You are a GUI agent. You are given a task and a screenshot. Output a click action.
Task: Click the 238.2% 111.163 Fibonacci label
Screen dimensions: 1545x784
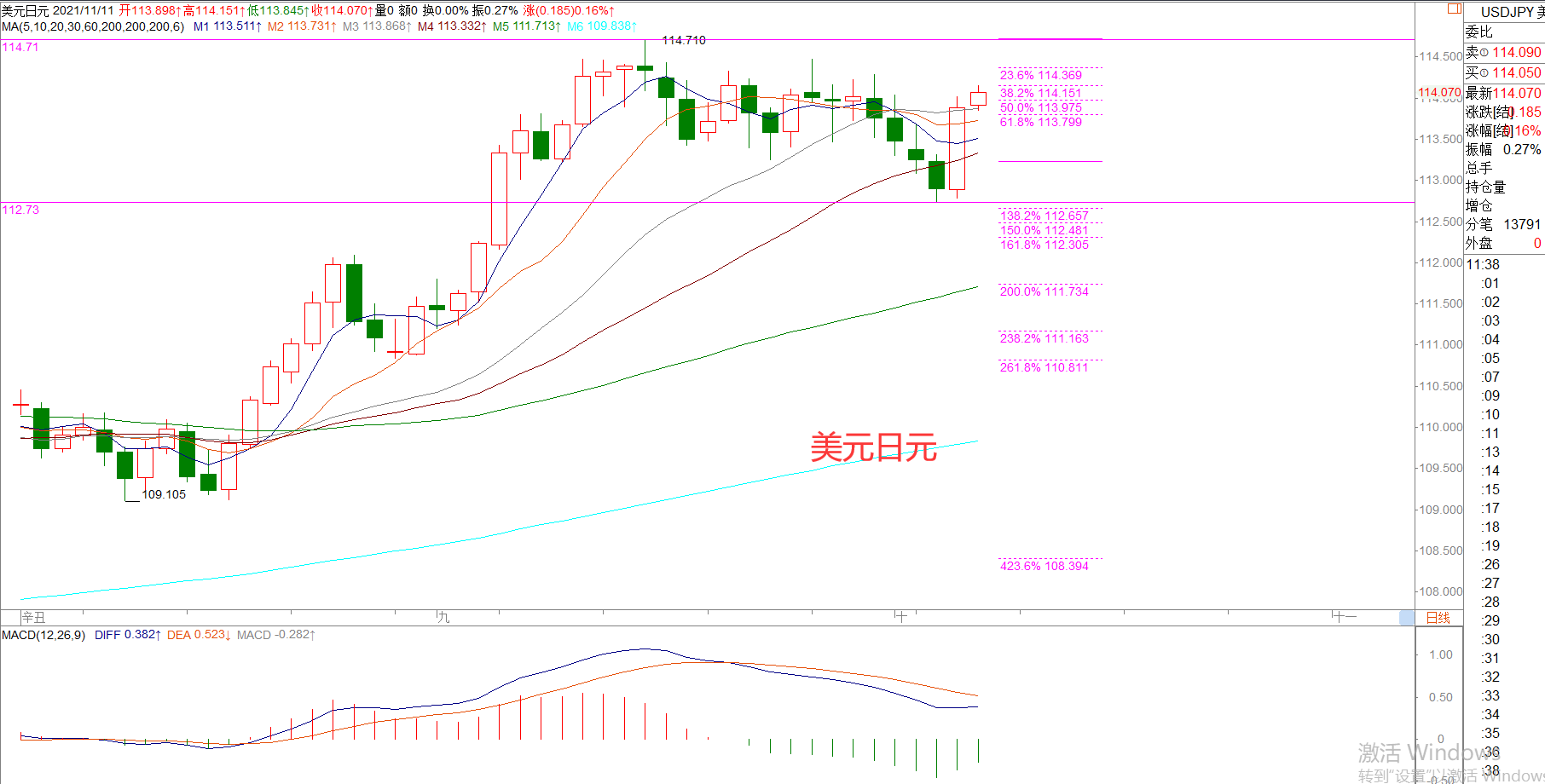tap(1044, 338)
